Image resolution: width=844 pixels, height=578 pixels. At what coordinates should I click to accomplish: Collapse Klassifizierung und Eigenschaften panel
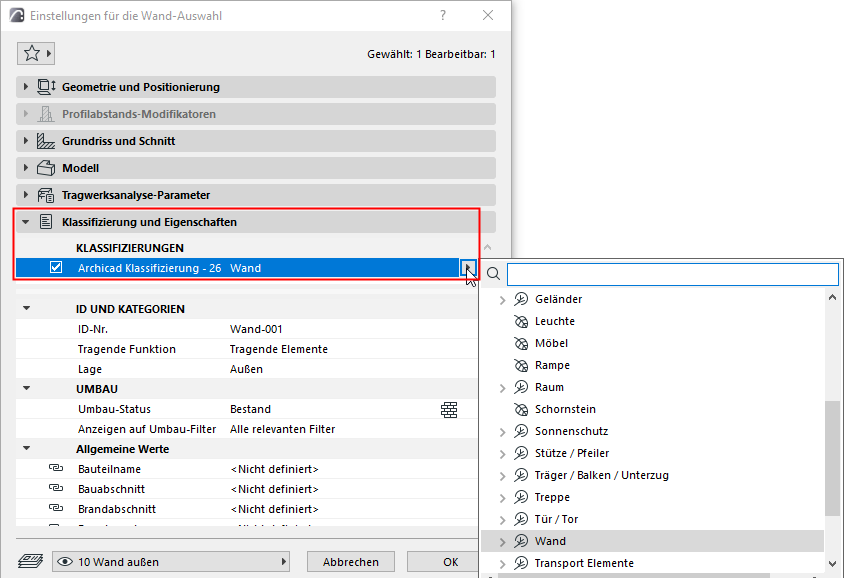tap(25, 222)
